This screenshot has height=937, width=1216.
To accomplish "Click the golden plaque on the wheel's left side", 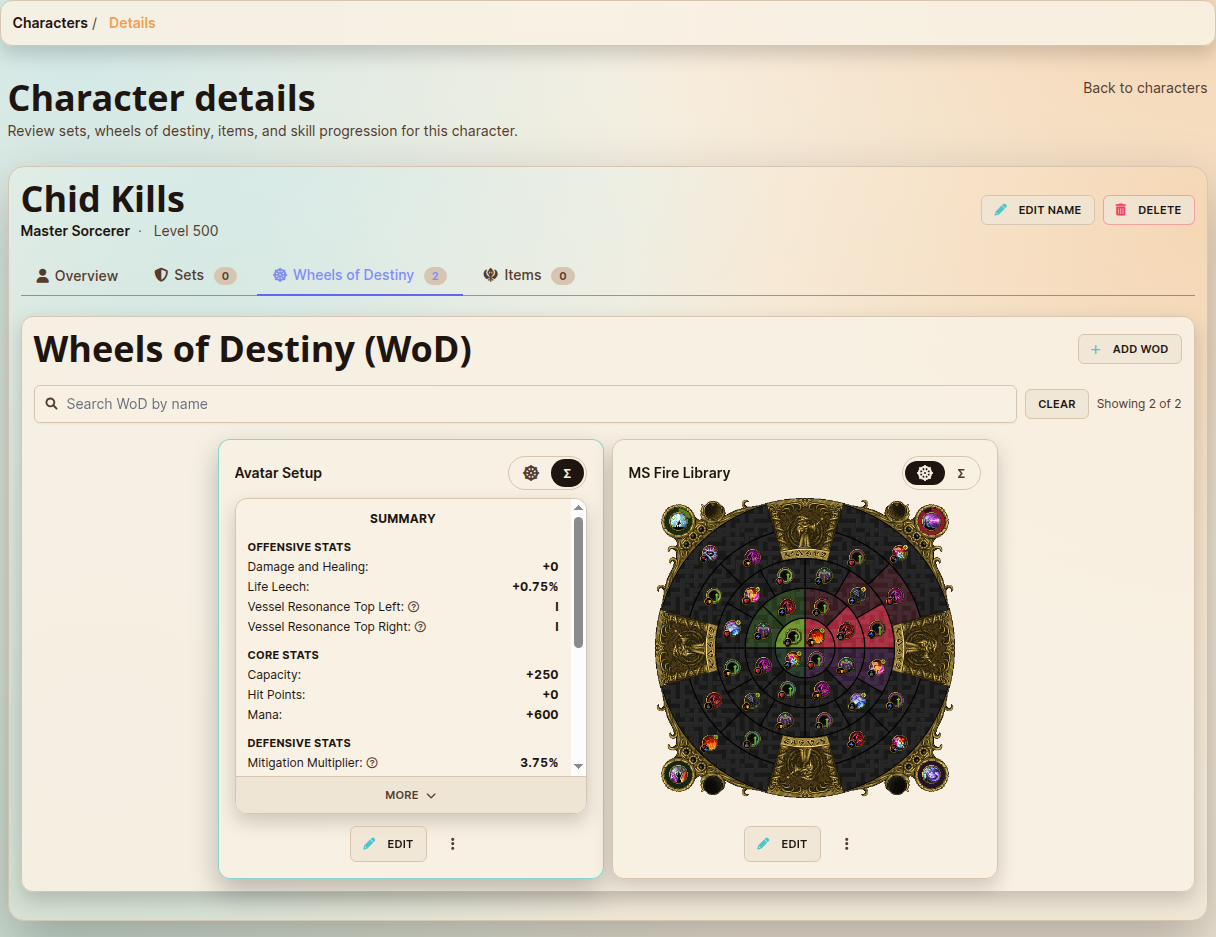I will click(685, 646).
